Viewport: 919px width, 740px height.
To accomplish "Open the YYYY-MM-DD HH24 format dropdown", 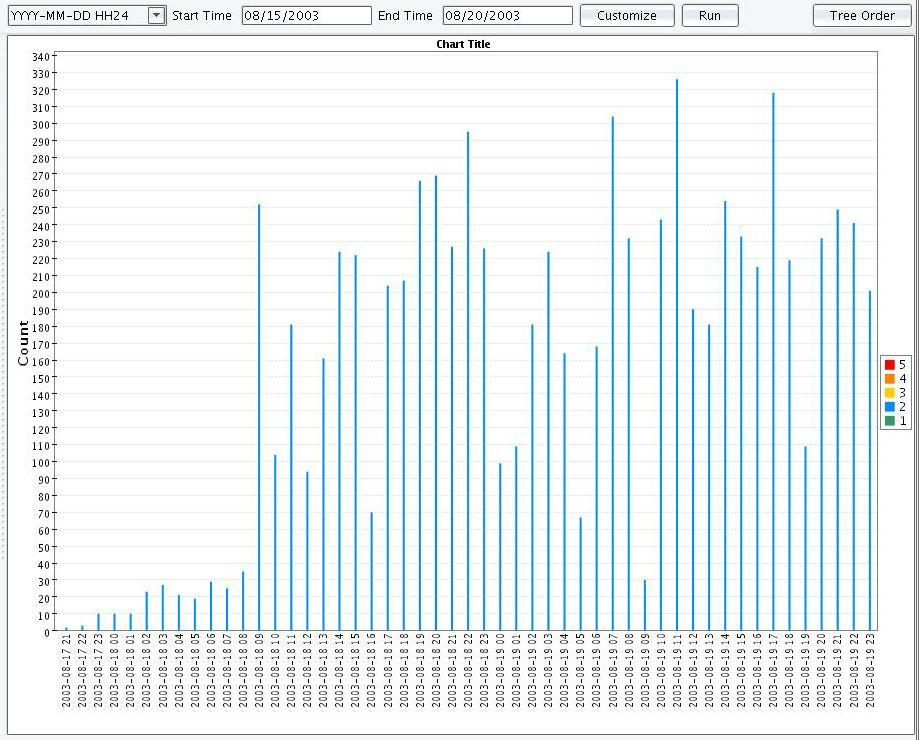I will tap(77, 15).
